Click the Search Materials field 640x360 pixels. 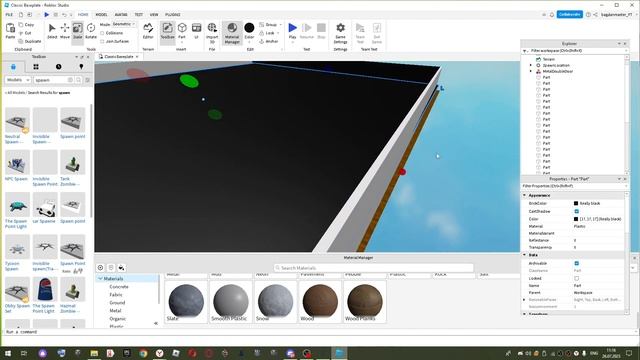pos(373,268)
